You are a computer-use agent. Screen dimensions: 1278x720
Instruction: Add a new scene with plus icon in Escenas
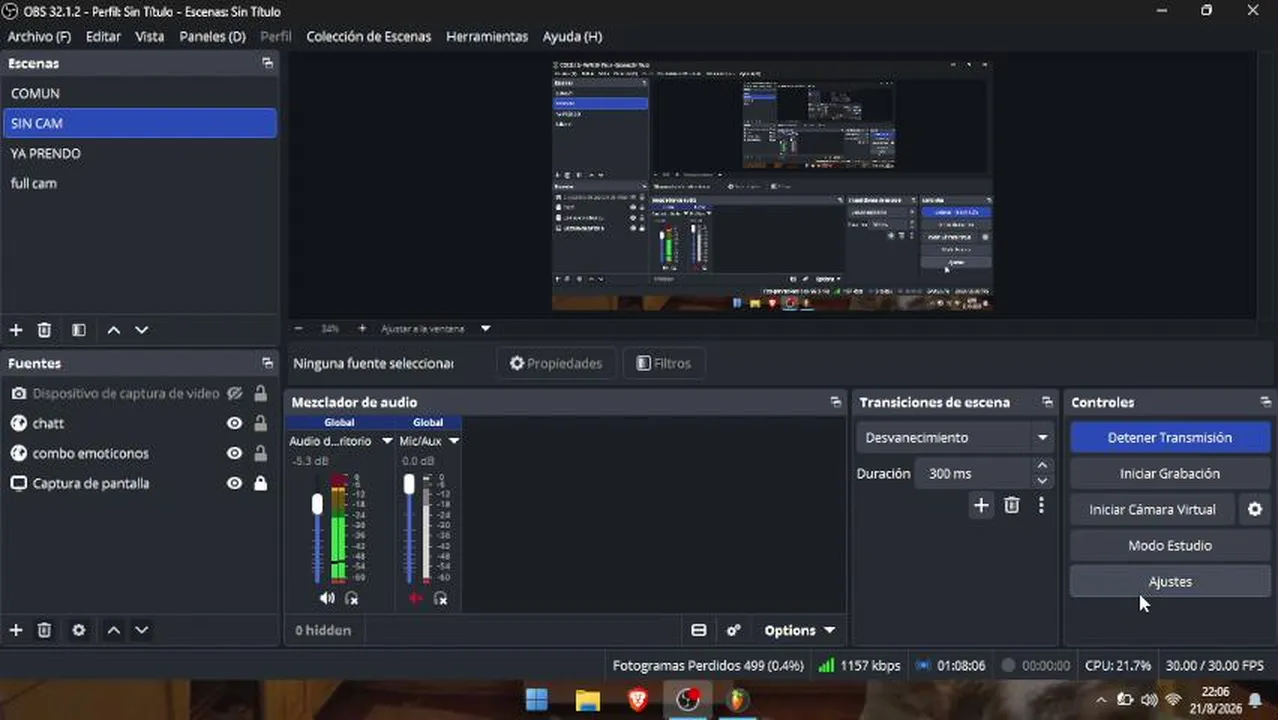(16, 330)
